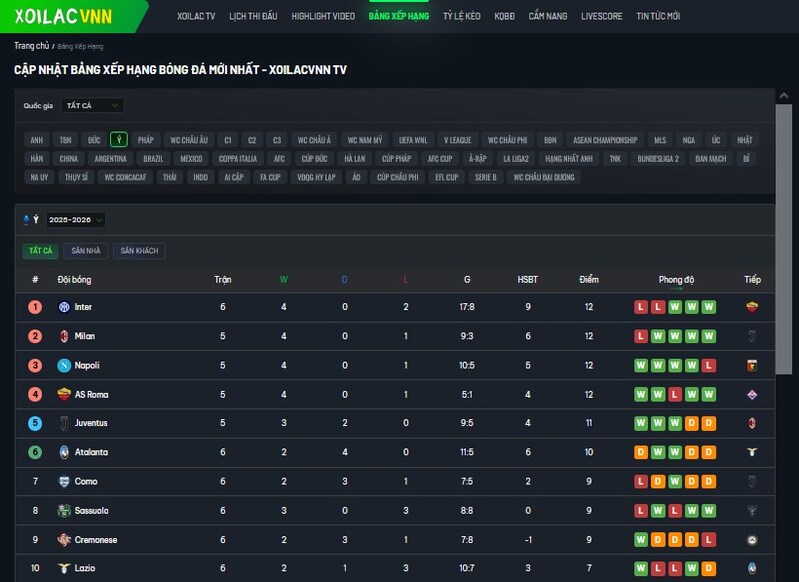The width and height of the screenshot is (799, 582).
Task: Open the LỊCH THI ĐẤU menu
Action: [x=253, y=17]
